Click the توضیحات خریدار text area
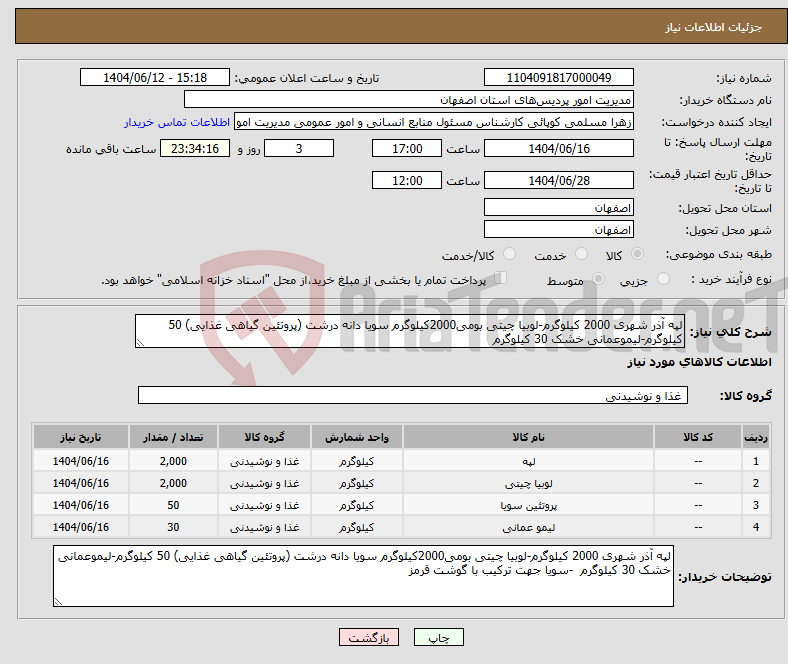This screenshot has width=788, height=664. [365, 576]
